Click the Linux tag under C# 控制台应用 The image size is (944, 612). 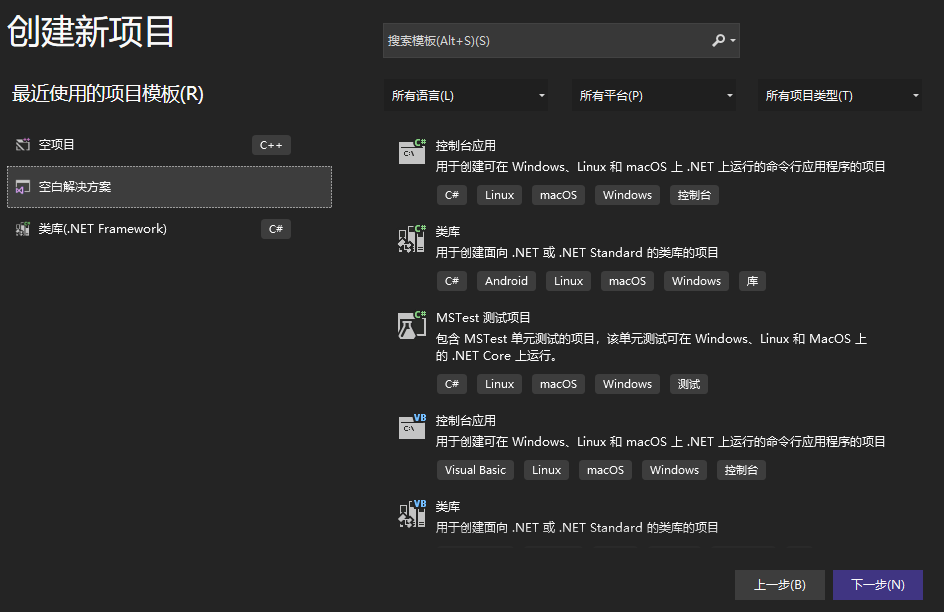(500, 195)
